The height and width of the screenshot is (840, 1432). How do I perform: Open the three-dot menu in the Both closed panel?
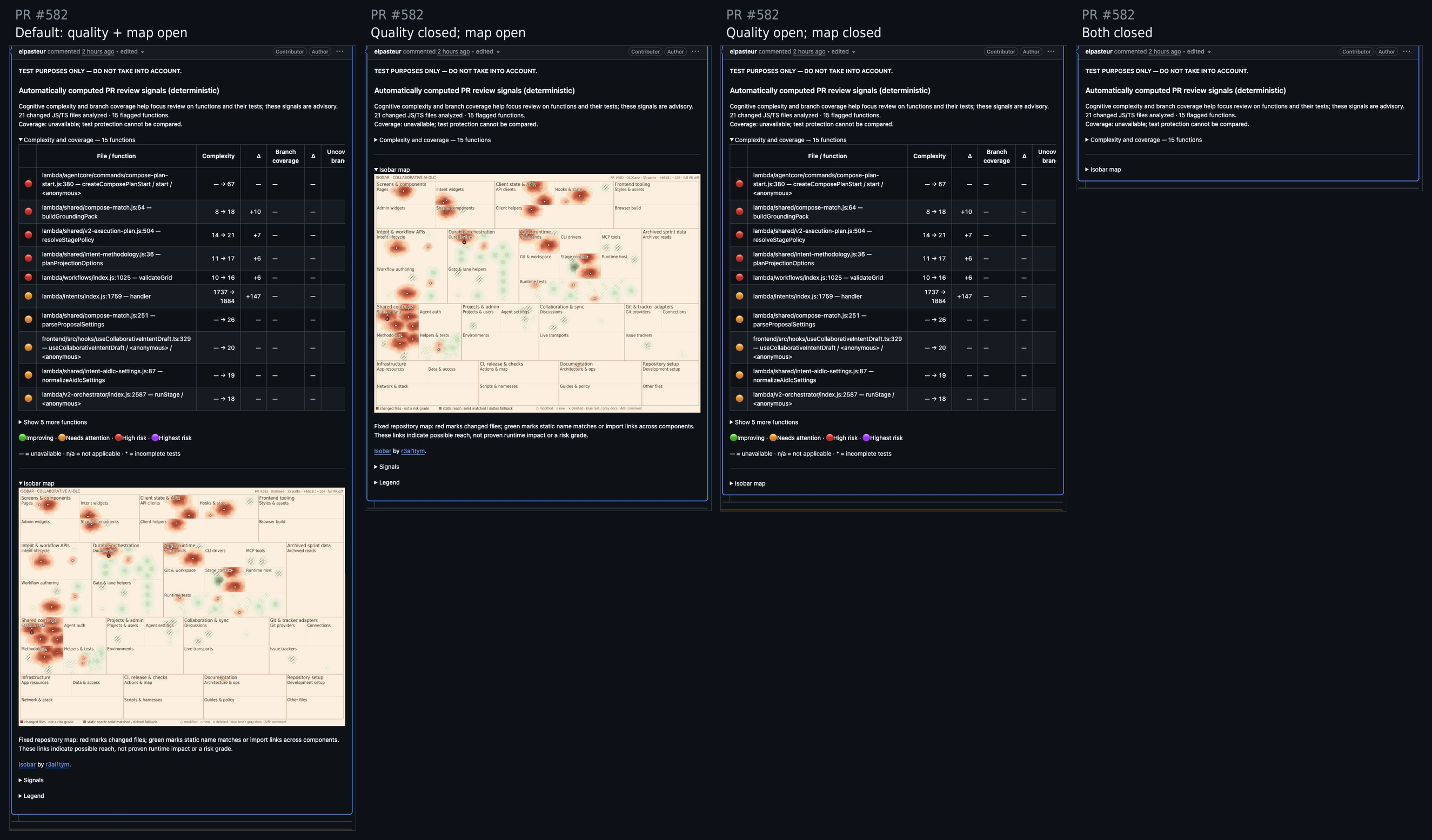pos(1407,52)
